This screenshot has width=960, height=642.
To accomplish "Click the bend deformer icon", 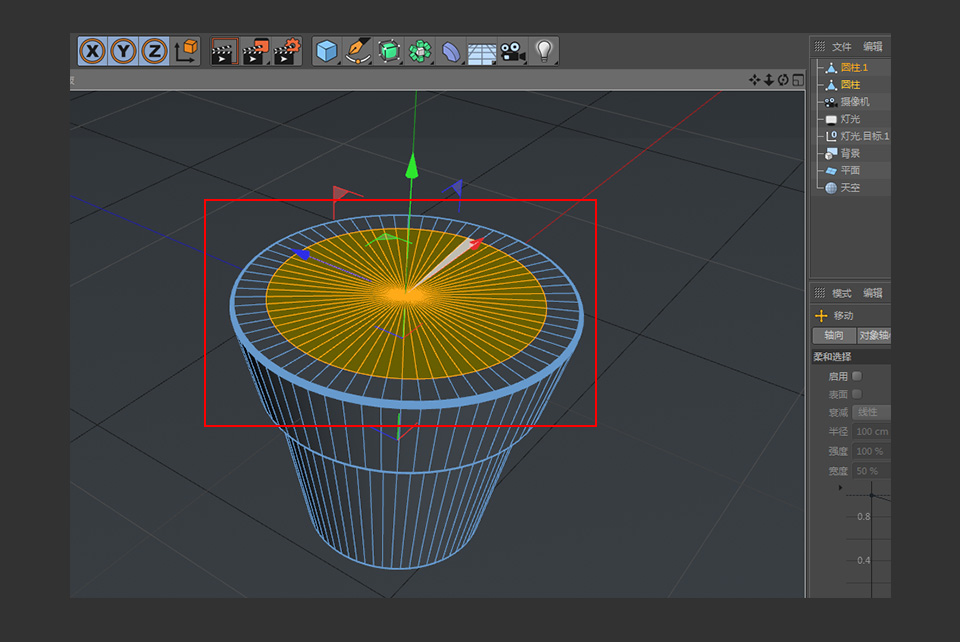I will pyautogui.click(x=451, y=50).
